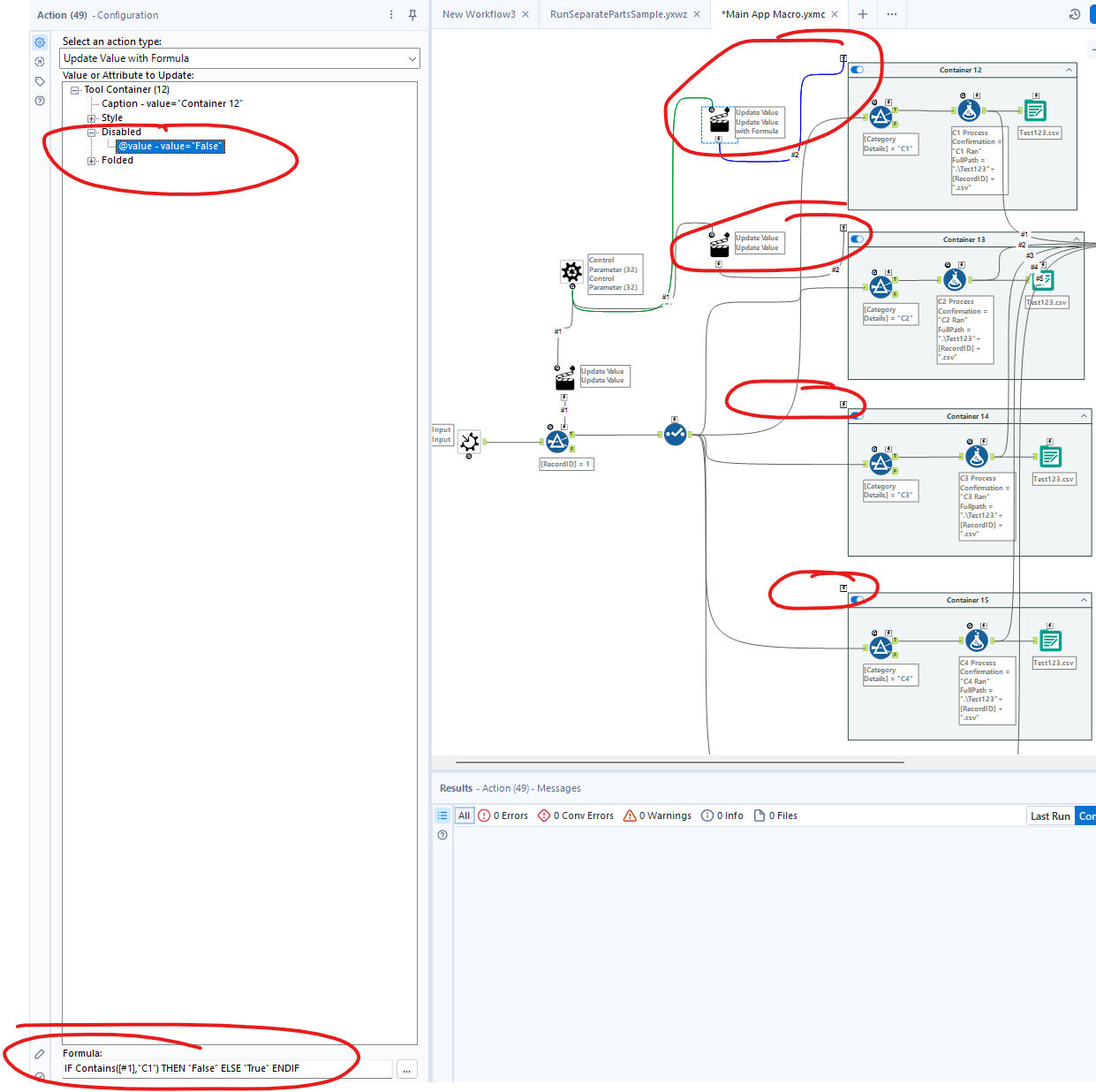The width and height of the screenshot is (1096, 1092).
Task: Select the All messages filter in Results
Action: pyautogui.click(x=464, y=815)
